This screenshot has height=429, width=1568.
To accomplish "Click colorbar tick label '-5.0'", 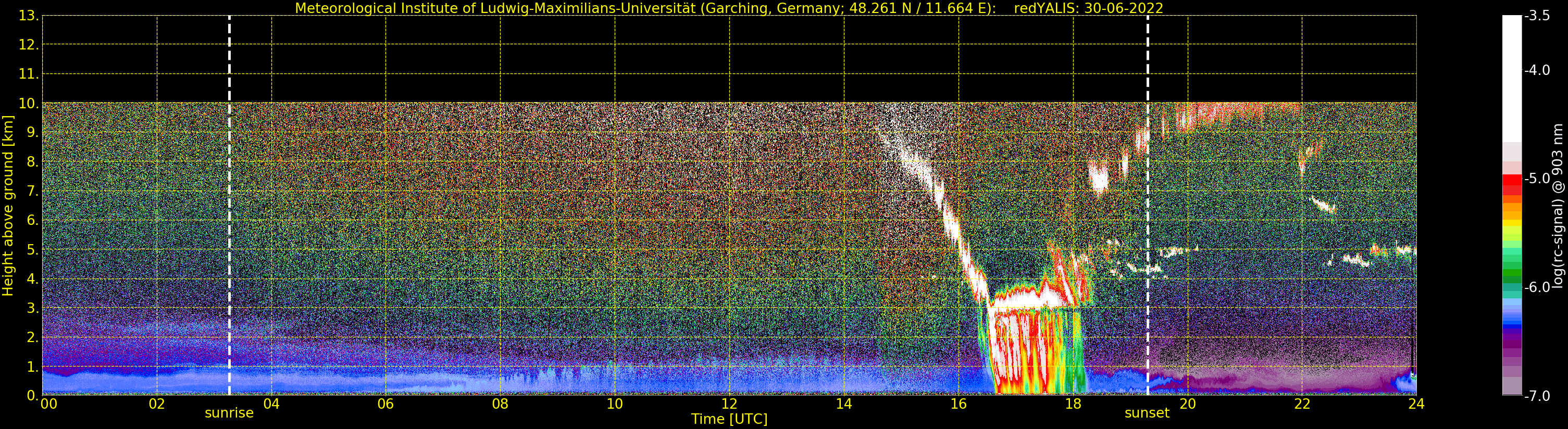I will [x=1537, y=178].
